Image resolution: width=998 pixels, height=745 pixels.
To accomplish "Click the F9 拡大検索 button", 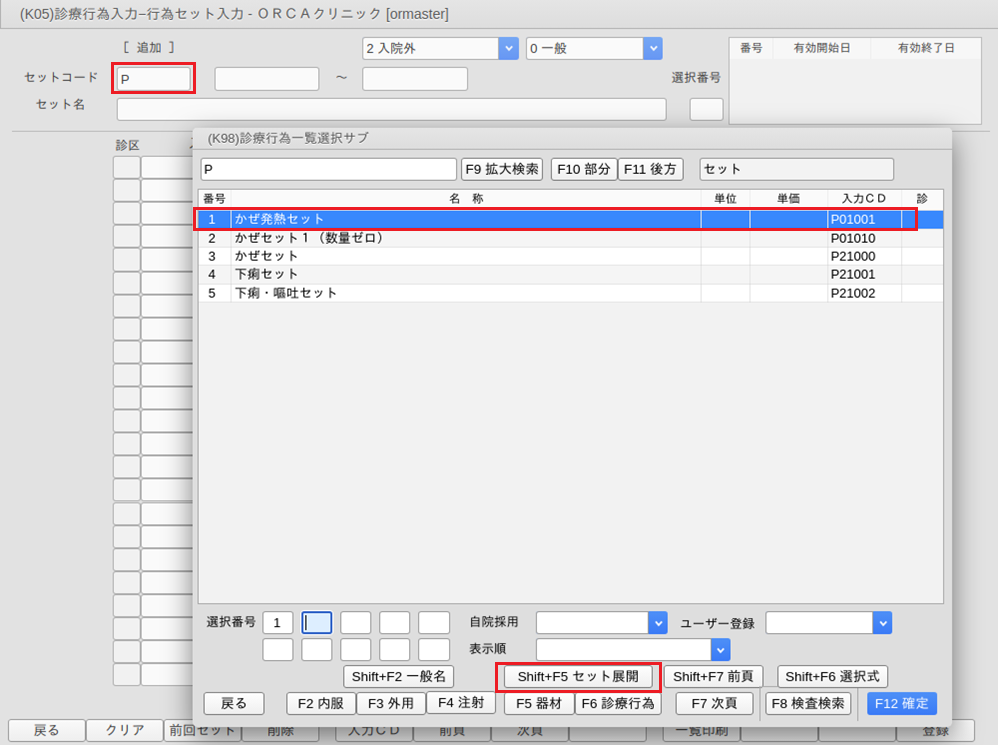I will (502, 170).
